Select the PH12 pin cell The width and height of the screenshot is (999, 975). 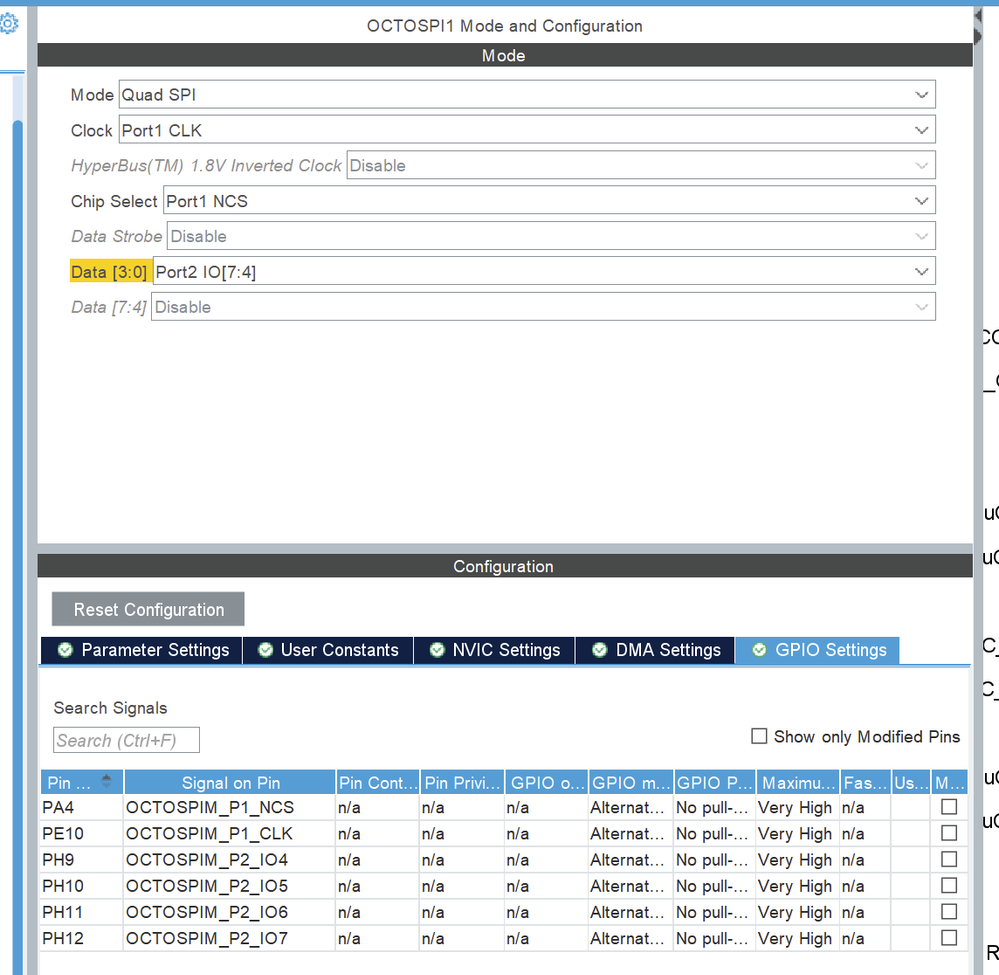pos(82,938)
